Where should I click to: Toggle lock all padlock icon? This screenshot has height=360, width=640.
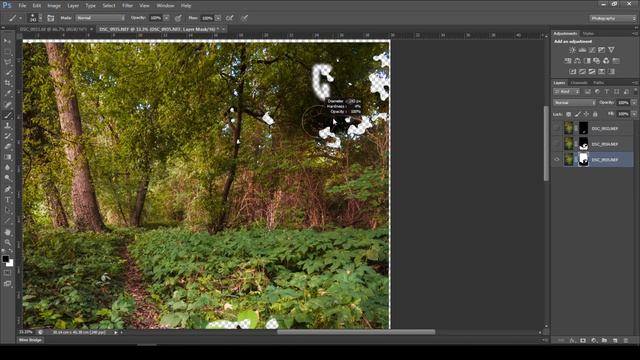(595, 114)
